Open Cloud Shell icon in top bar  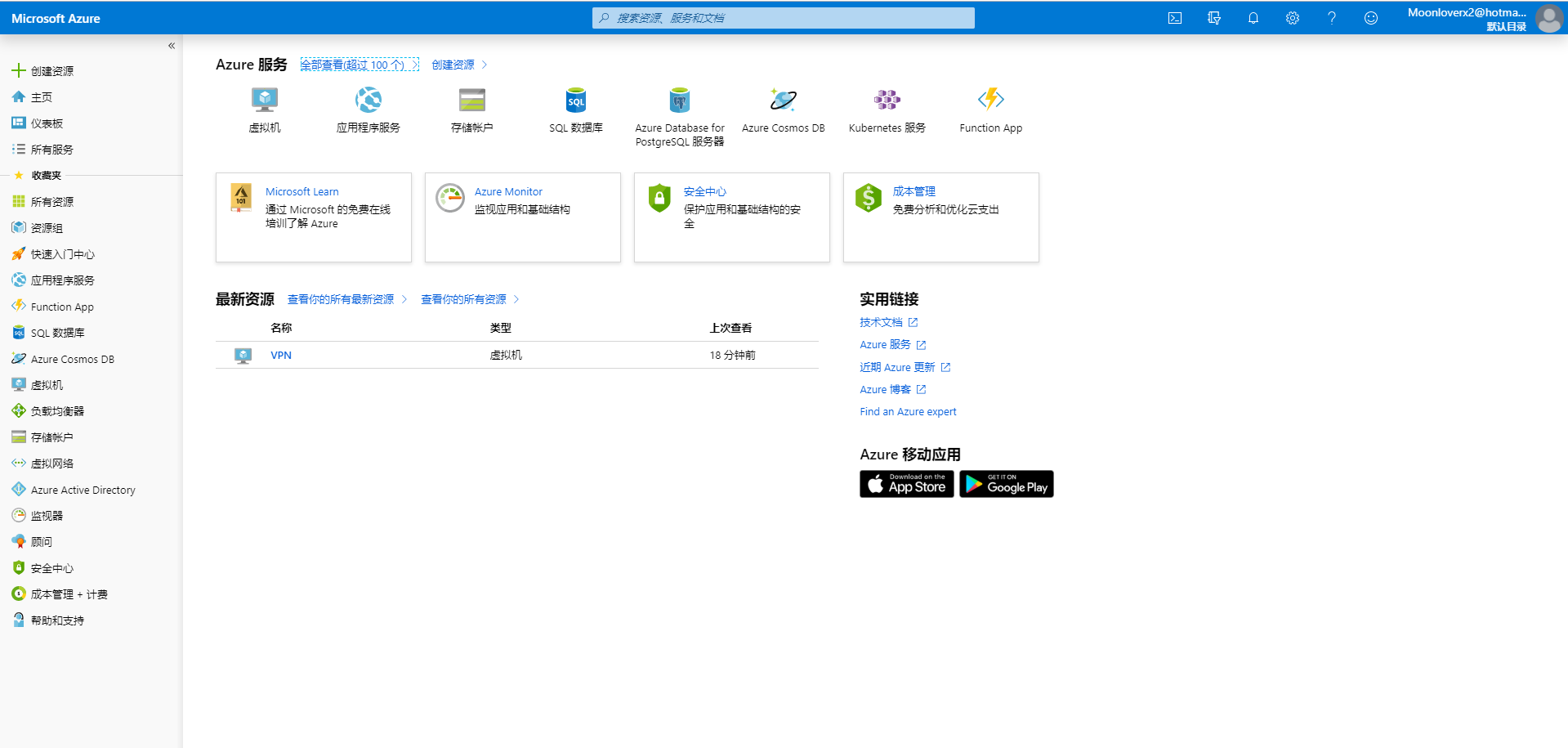(1175, 18)
